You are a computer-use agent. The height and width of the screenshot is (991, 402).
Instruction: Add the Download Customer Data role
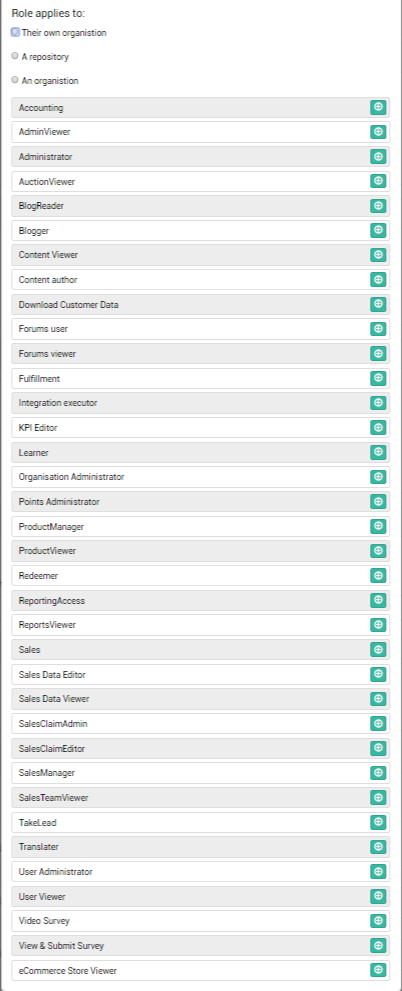tap(378, 304)
